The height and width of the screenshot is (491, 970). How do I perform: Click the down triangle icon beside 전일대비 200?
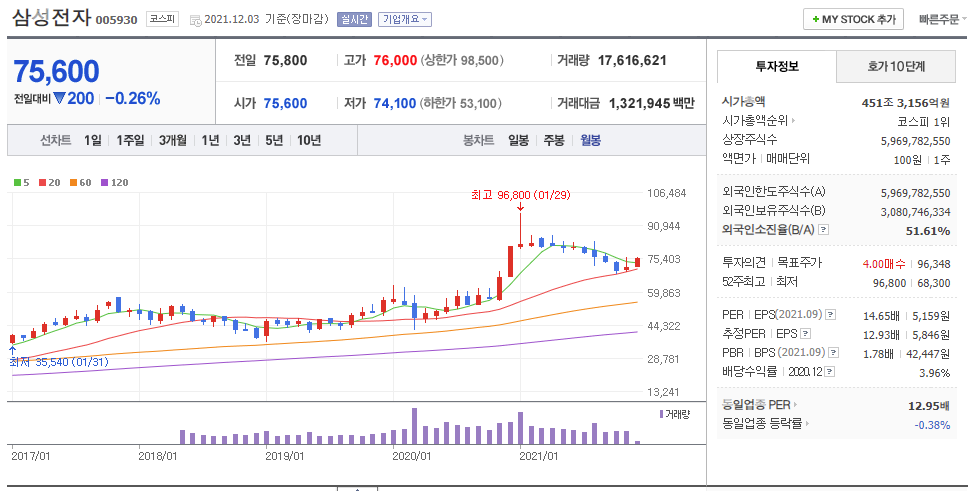coord(59,98)
